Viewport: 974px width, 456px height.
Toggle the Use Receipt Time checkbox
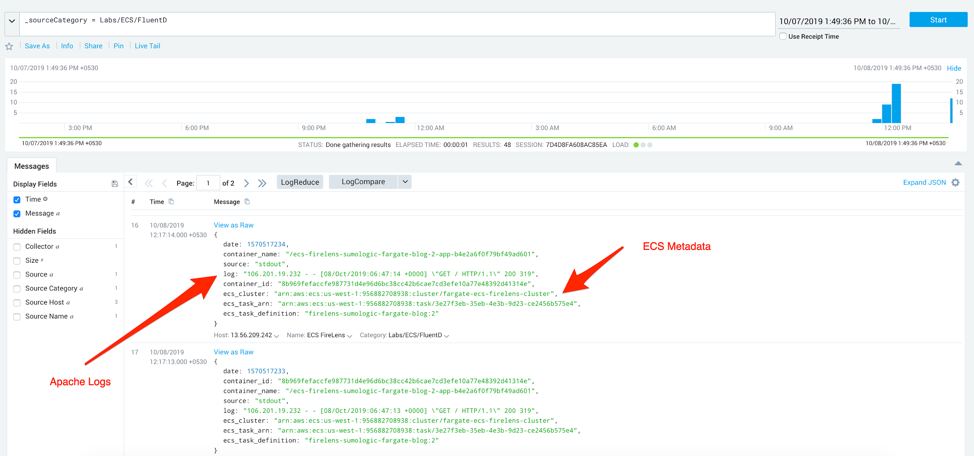pyautogui.click(x=783, y=37)
